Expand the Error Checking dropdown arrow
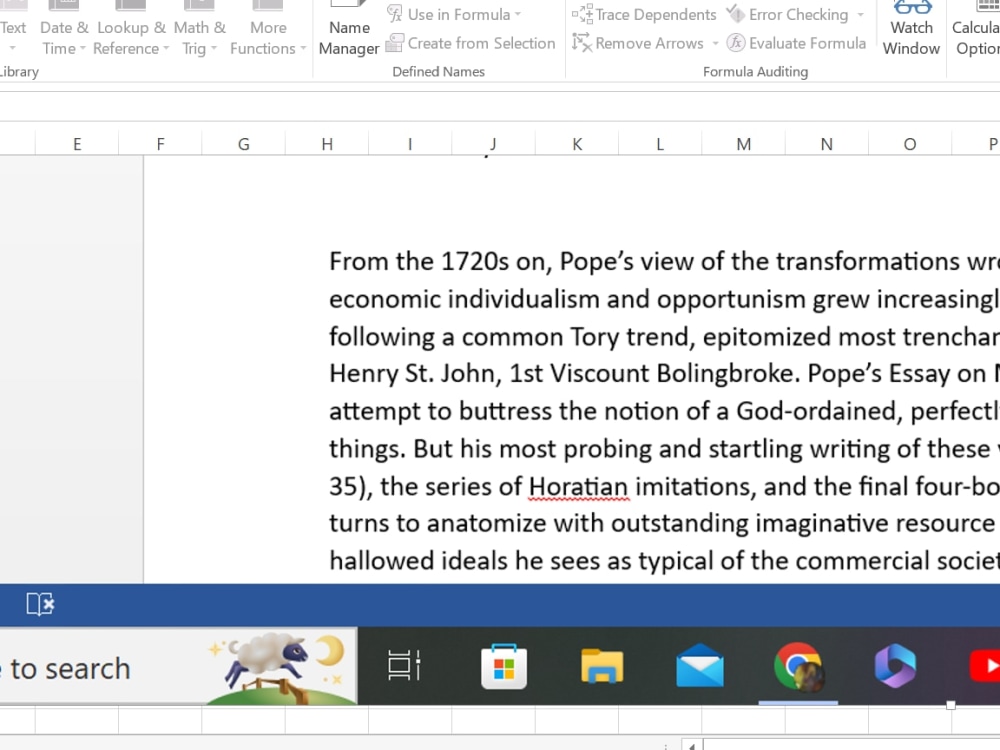 pyautogui.click(x=860, y=14)
